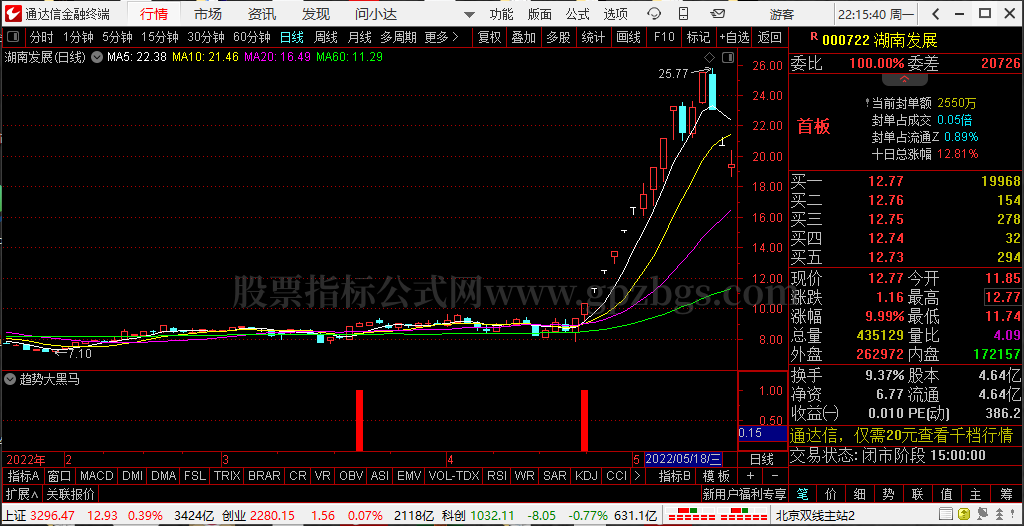Go back with the left arrow icon

(x=936, y=14)
